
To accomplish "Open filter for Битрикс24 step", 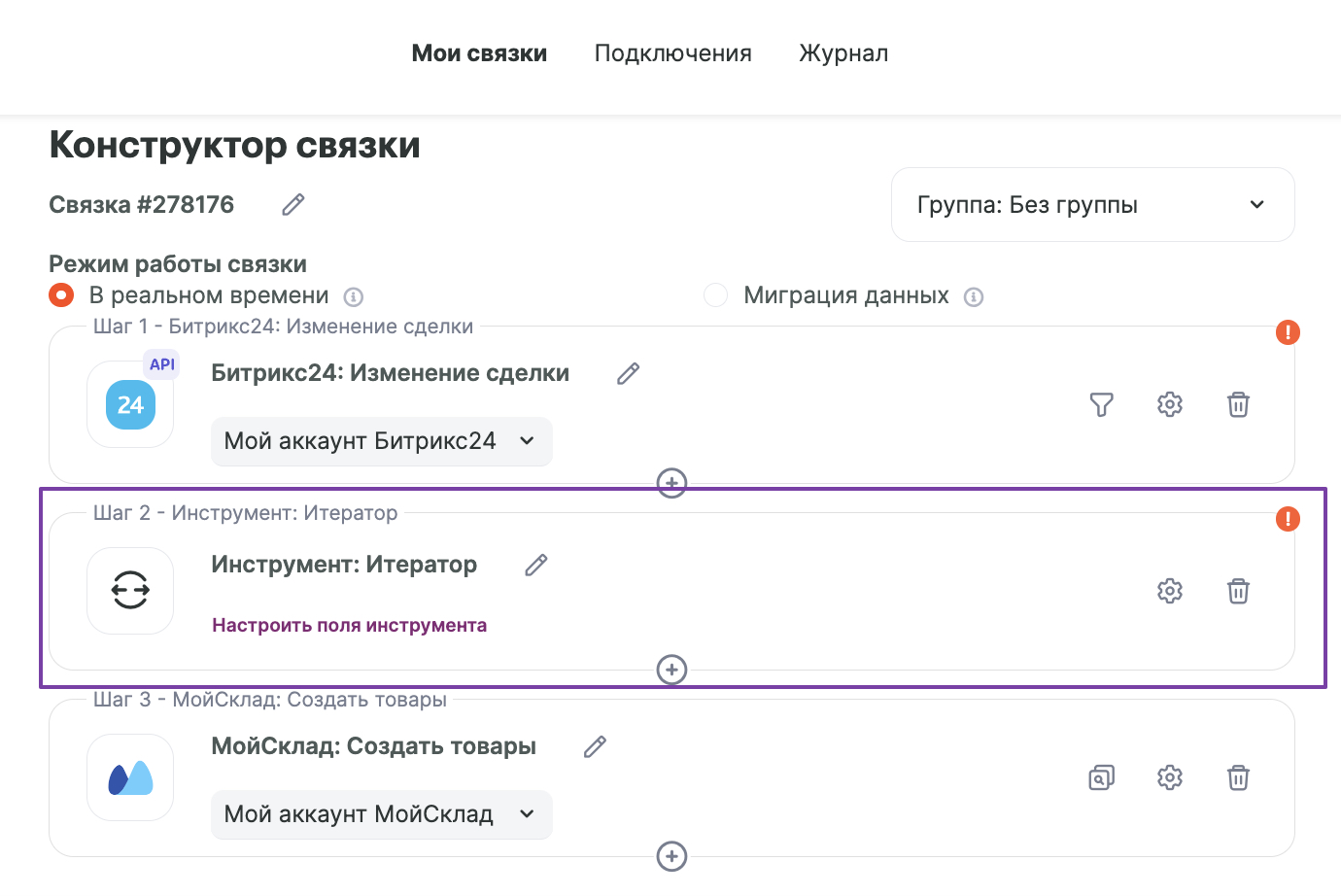I will point(1101,404).
